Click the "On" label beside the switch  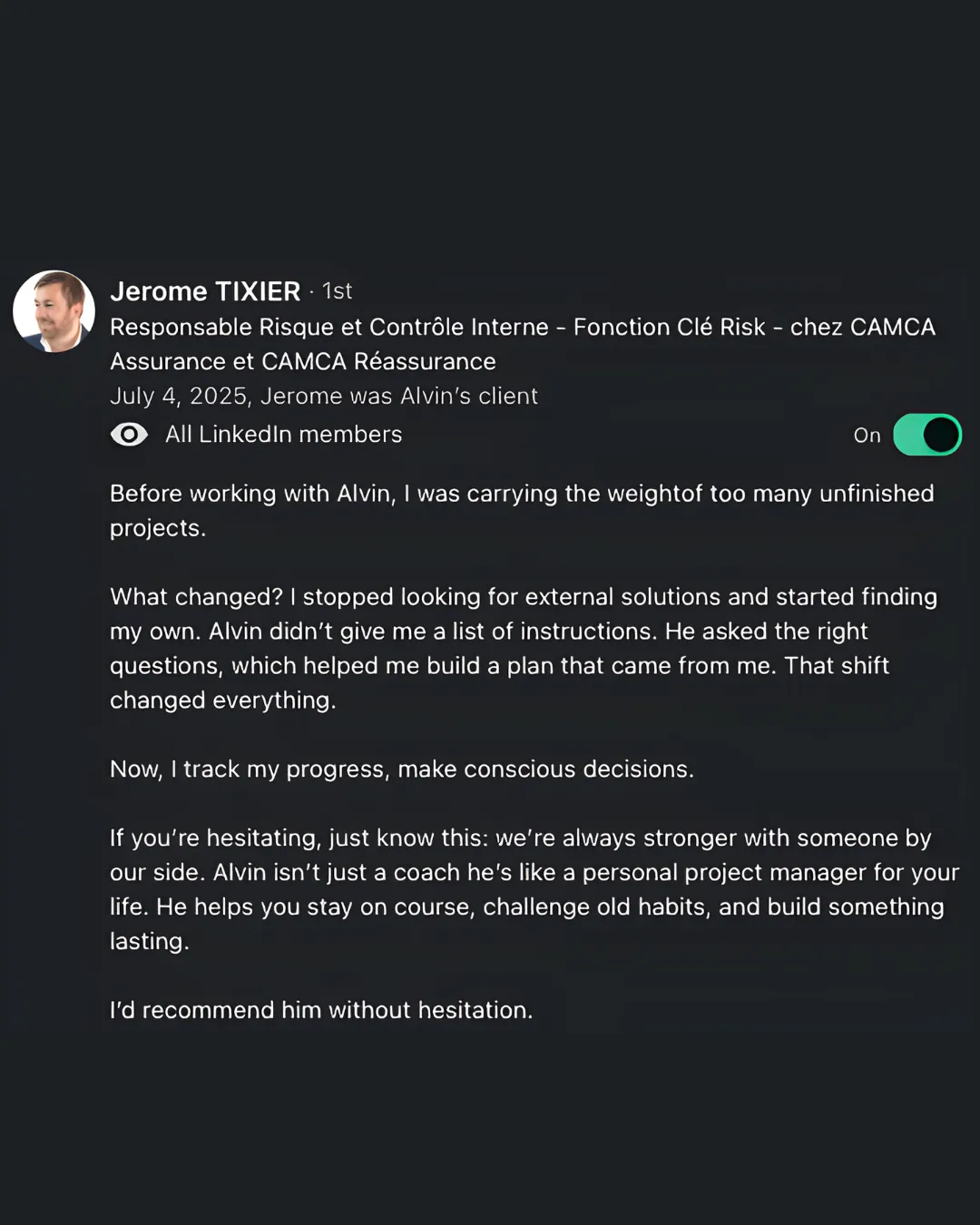(x=867, y=436)
